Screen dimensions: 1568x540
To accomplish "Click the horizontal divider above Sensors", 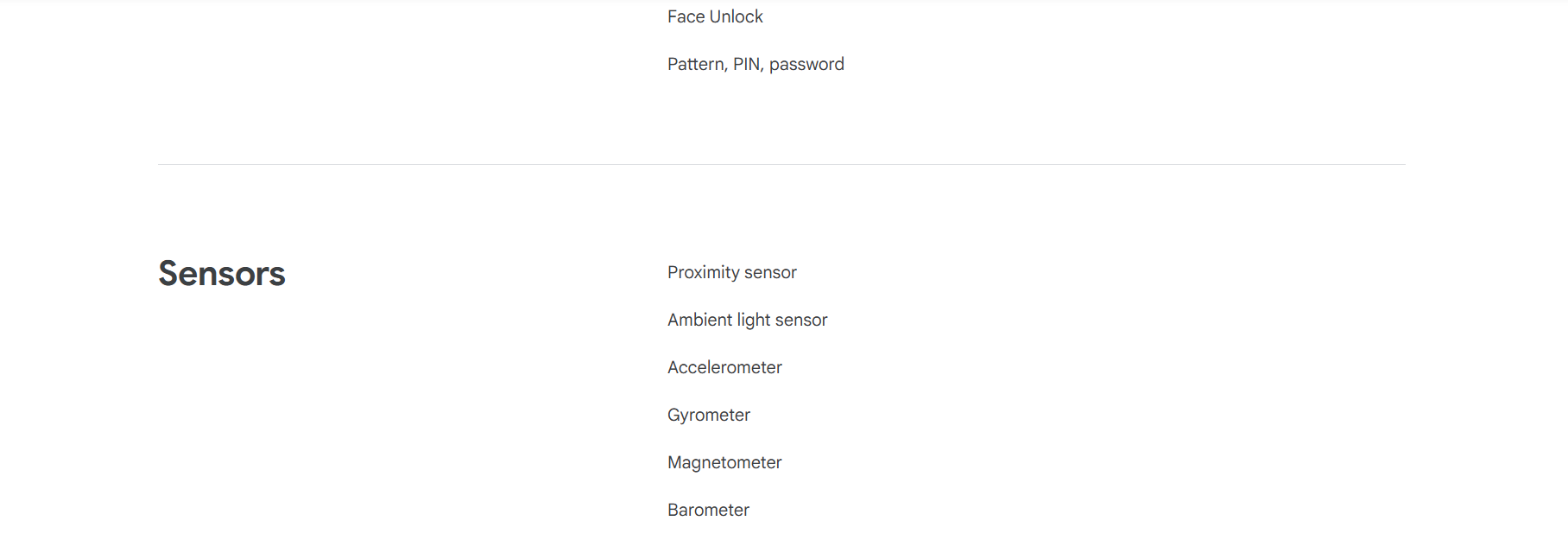I will pyautogui.click(x=781, y=164).
